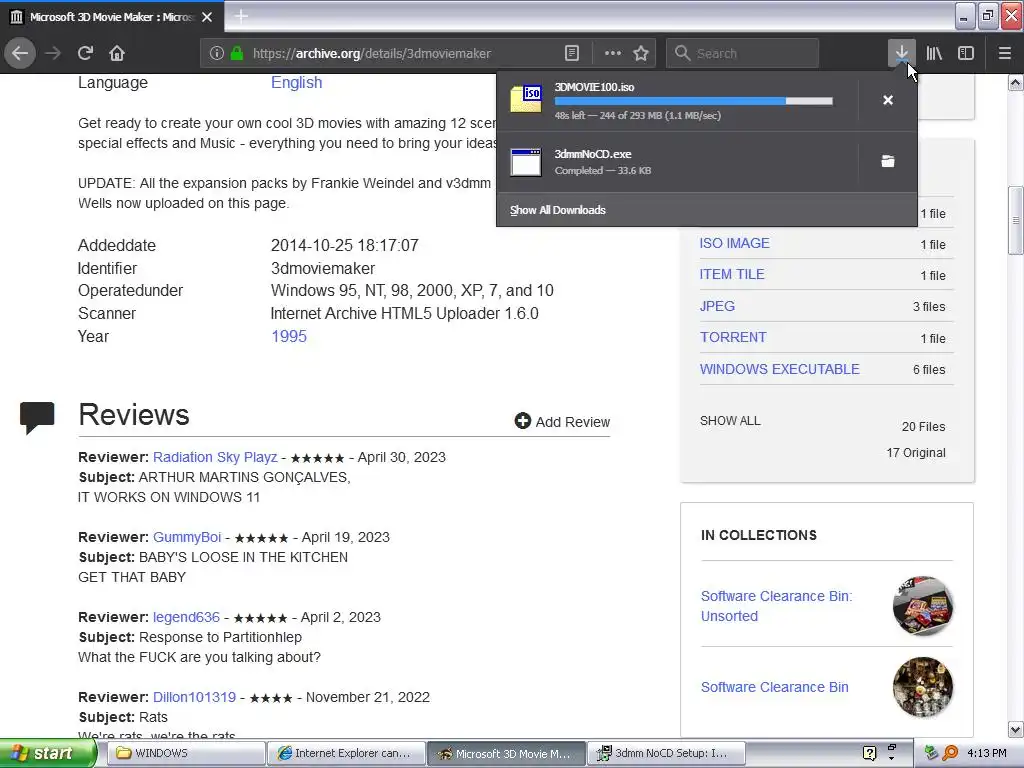This screenshot has width=1024, height=768.
Task: Select ITEM TILE download option
Action: (x=732, y=274)
